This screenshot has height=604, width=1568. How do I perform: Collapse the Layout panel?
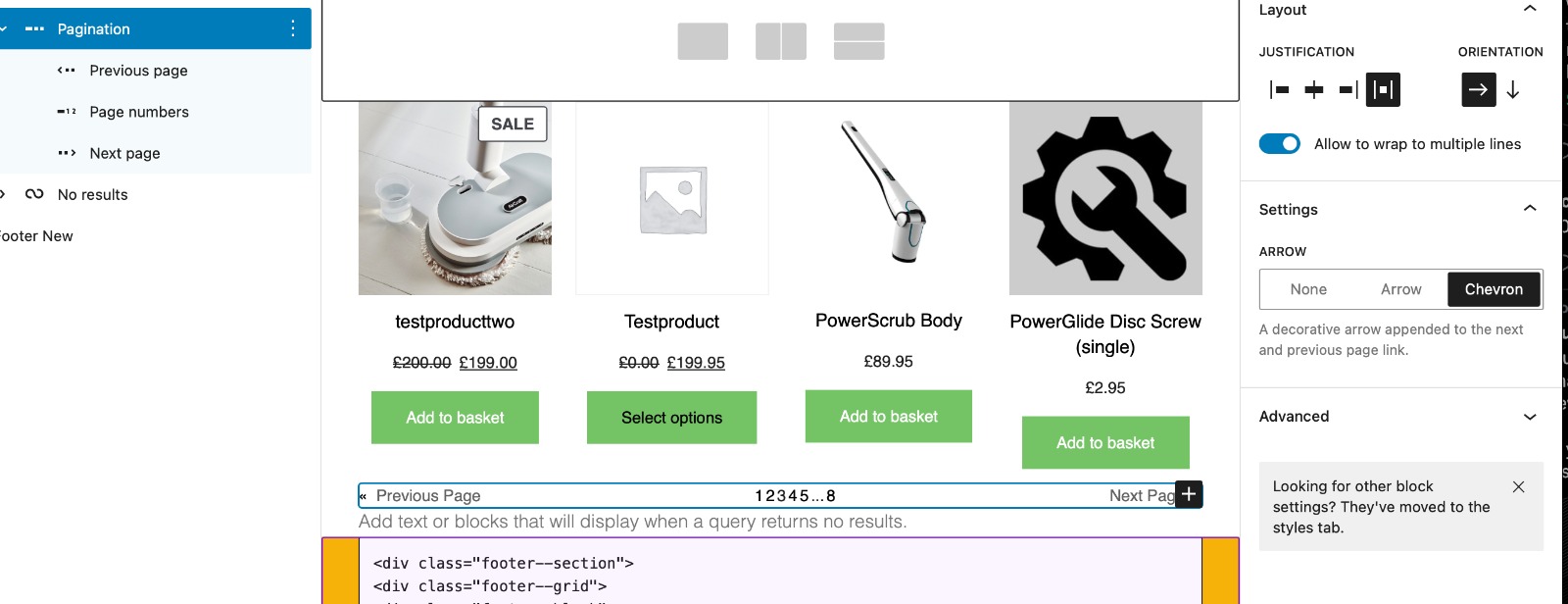[x=1531, y=8]
